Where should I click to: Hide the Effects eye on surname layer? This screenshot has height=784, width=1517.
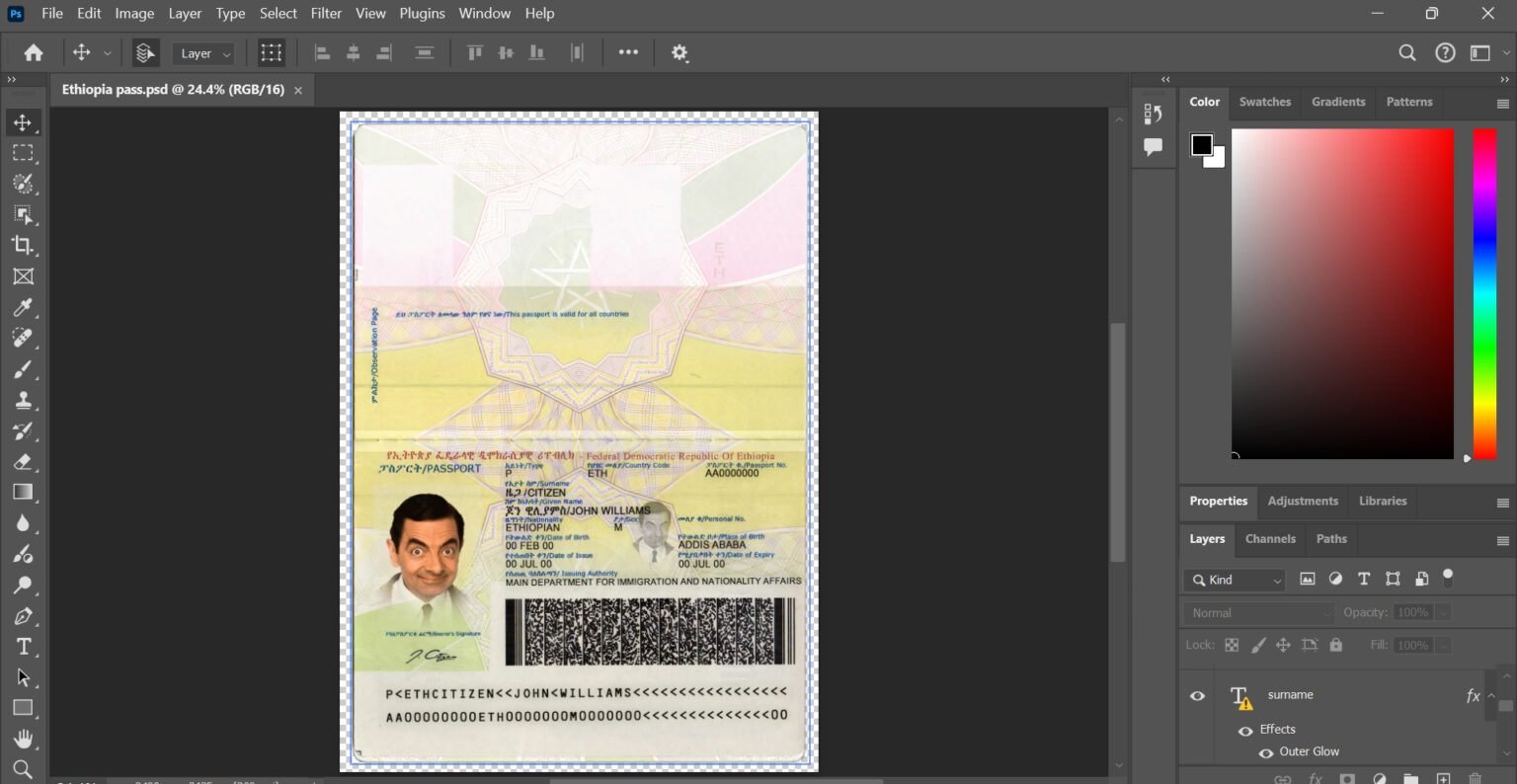[1245, 731]
